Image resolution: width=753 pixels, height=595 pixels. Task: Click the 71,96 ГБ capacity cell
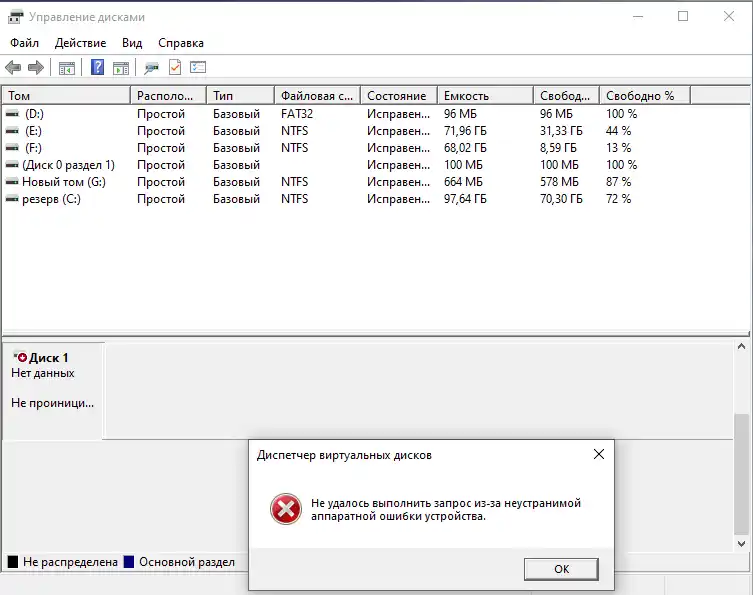click(x=465, y=131)
